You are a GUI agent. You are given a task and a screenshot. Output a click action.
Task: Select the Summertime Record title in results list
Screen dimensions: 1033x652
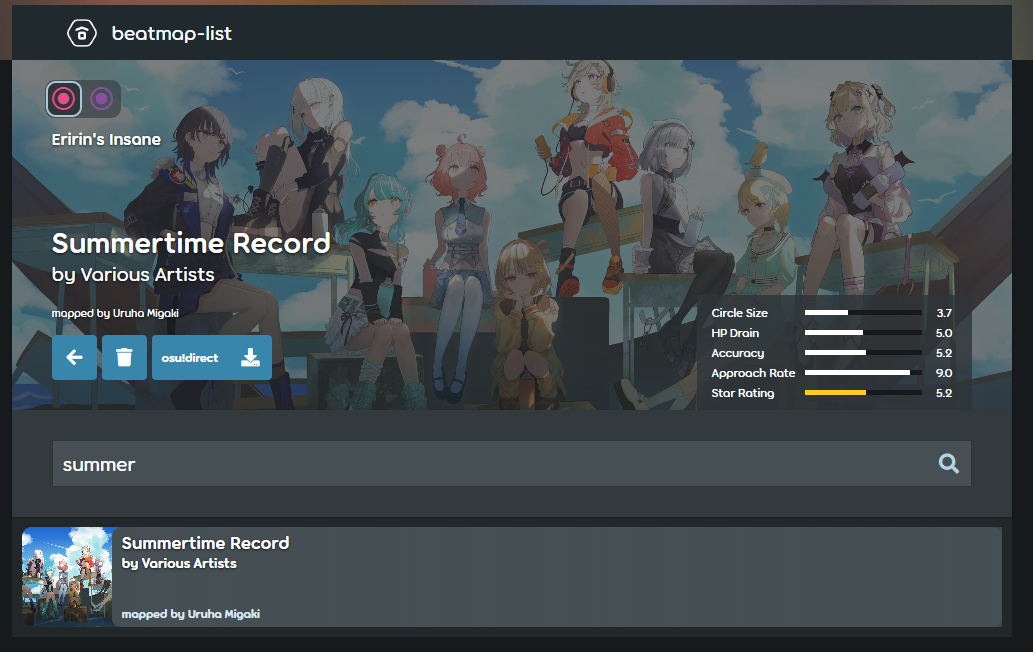coord(205,543)
